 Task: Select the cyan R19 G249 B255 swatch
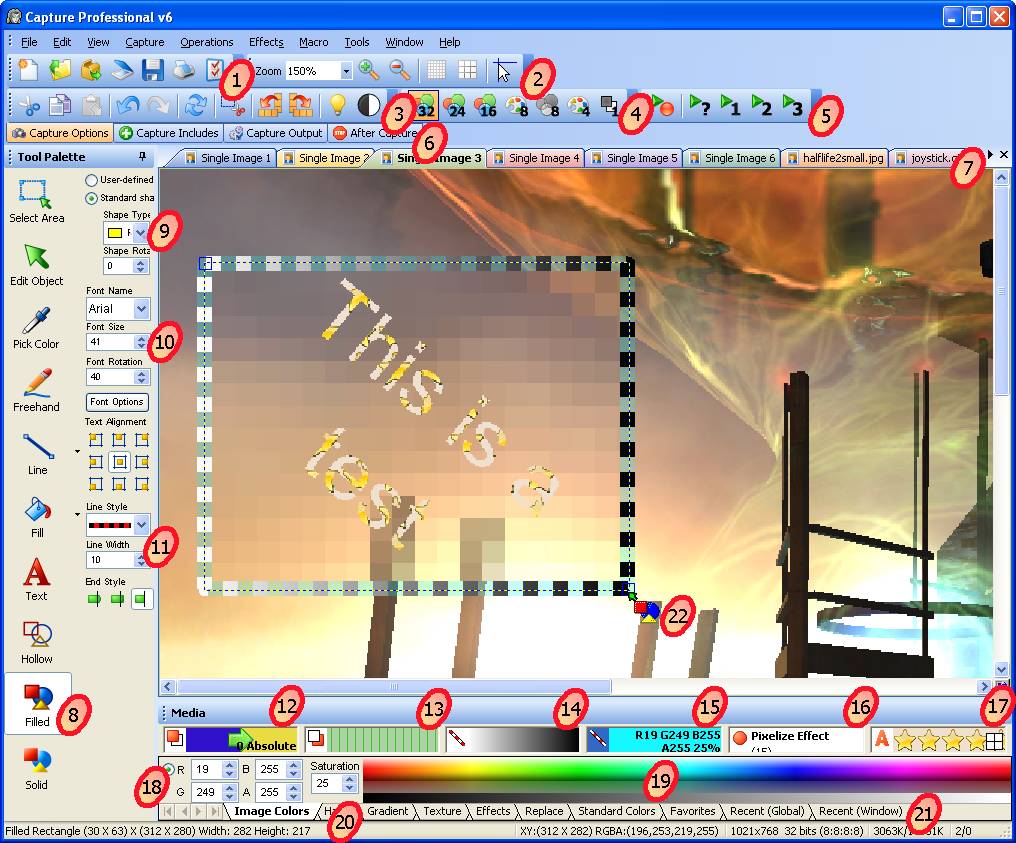654,740
